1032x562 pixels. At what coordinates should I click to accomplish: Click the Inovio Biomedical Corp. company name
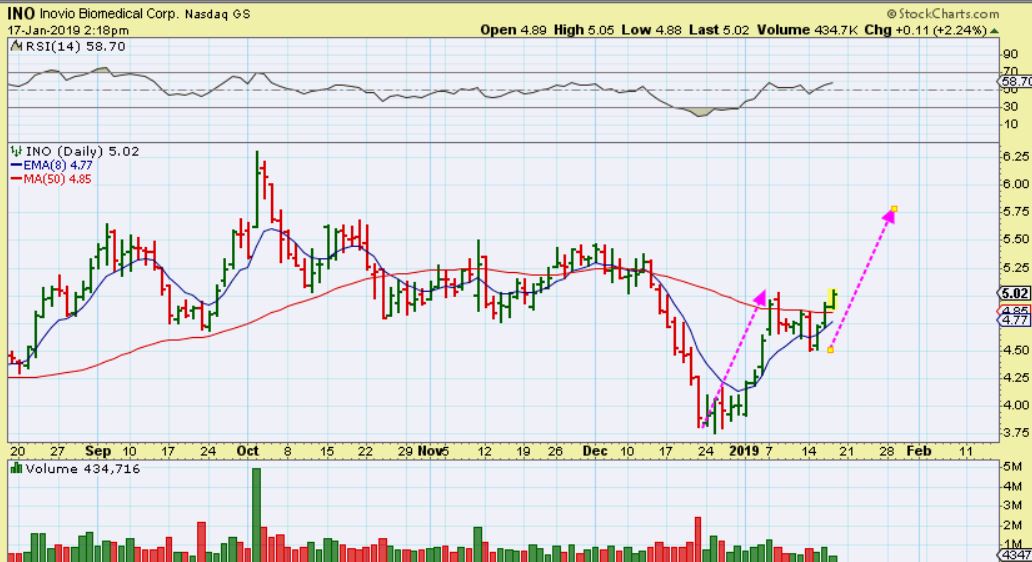coord(109,13)
